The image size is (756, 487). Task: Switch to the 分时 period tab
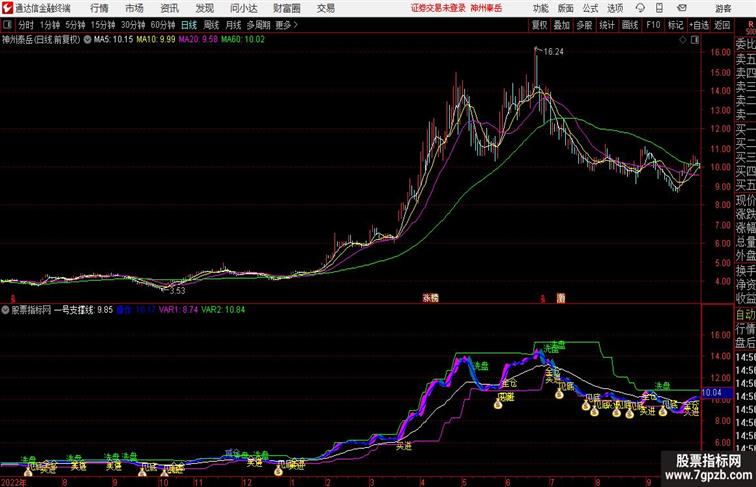[26, 25]
